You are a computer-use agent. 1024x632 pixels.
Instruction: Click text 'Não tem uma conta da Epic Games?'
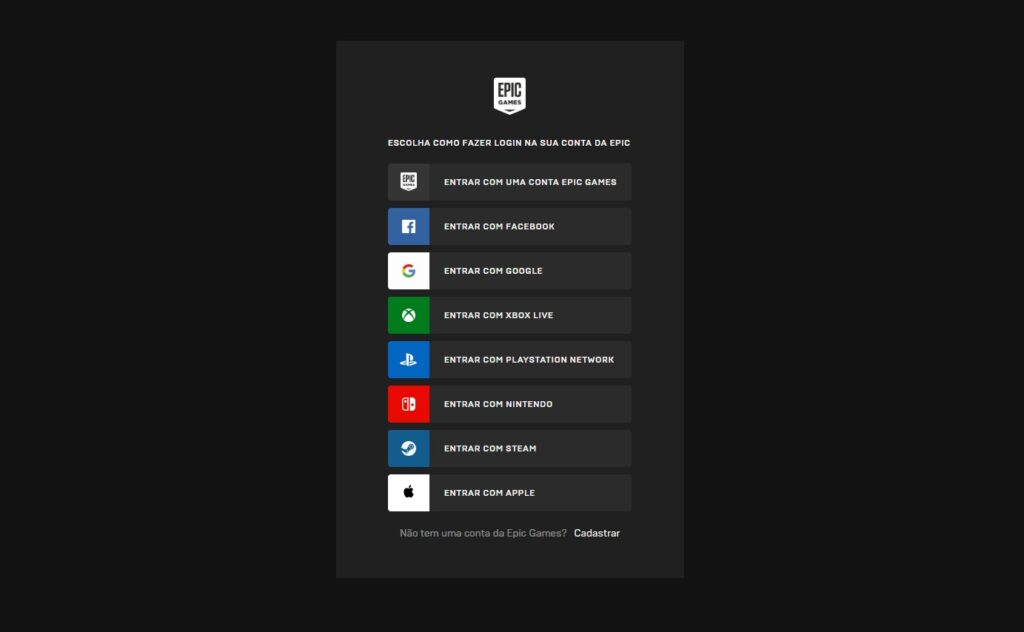(483, 533)
